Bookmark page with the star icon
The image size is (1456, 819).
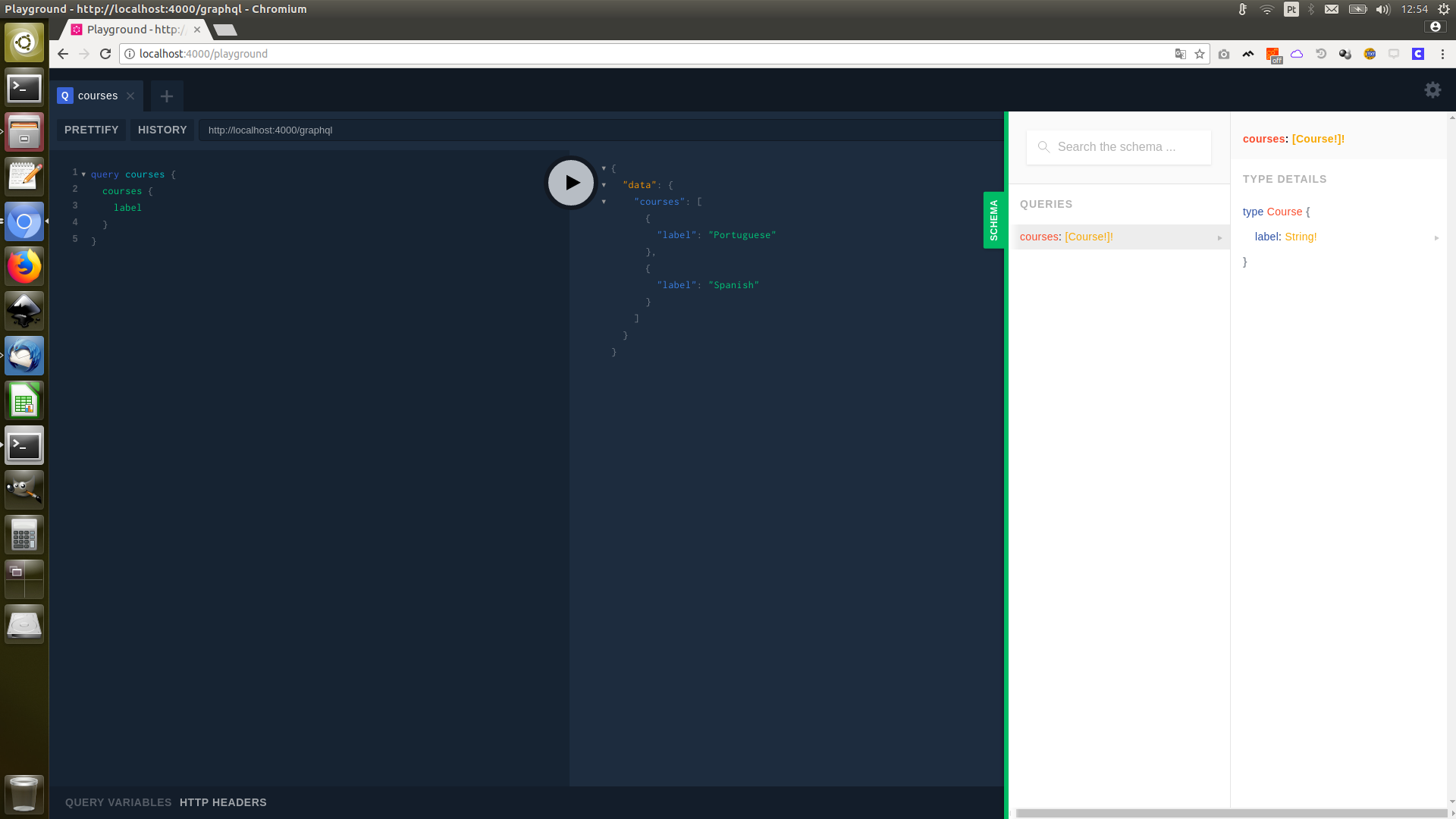pos(1200,54)
